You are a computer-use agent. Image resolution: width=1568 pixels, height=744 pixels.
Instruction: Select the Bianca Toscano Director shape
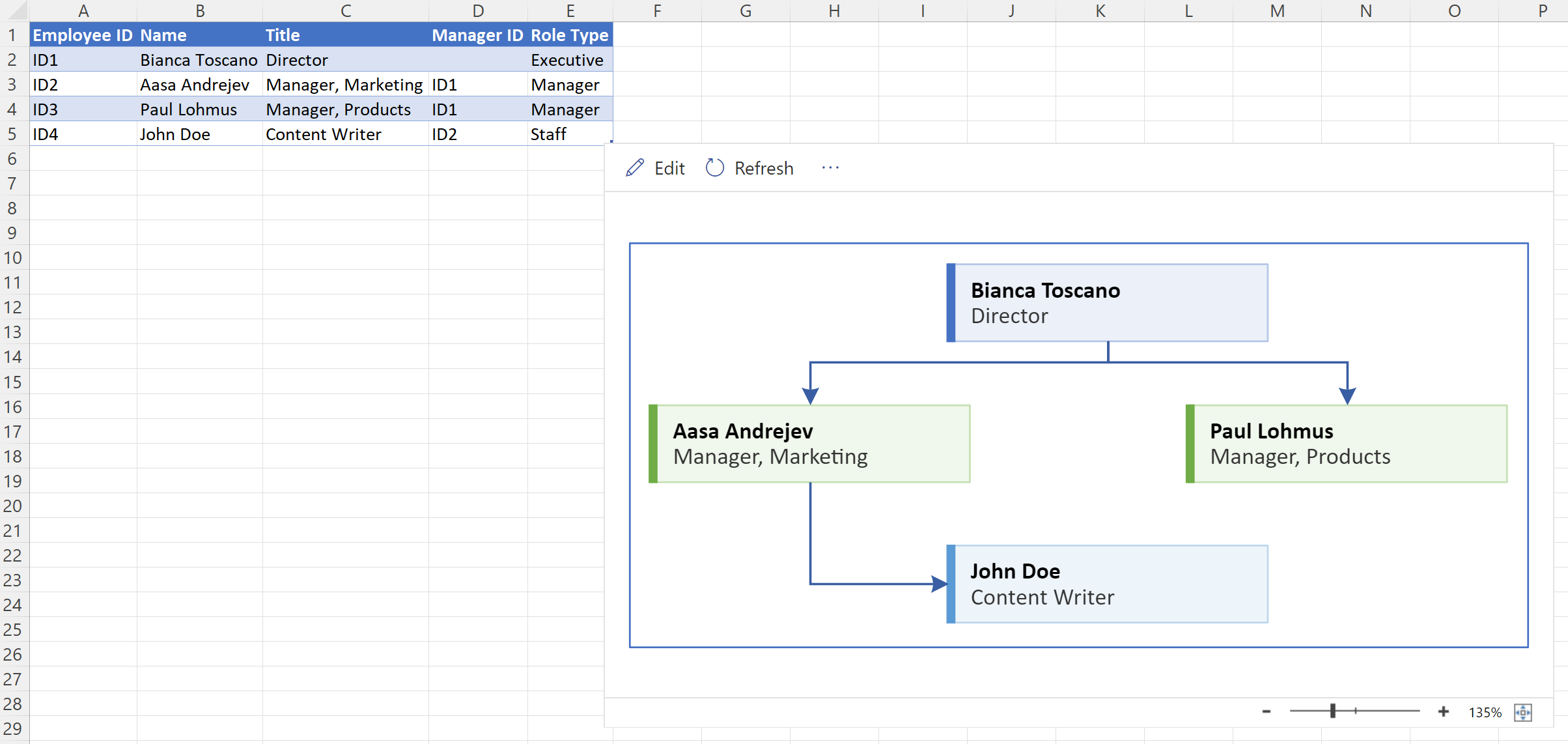coord(1107,302)
